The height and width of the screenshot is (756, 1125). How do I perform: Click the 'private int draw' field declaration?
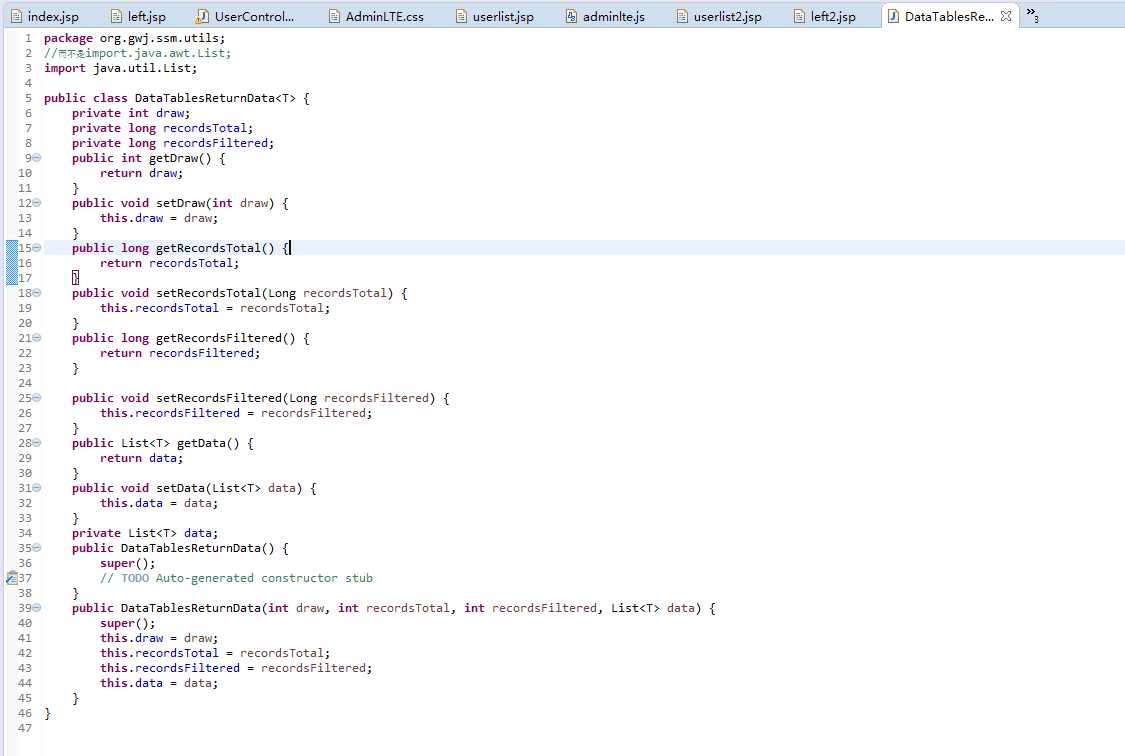point(131,113)
